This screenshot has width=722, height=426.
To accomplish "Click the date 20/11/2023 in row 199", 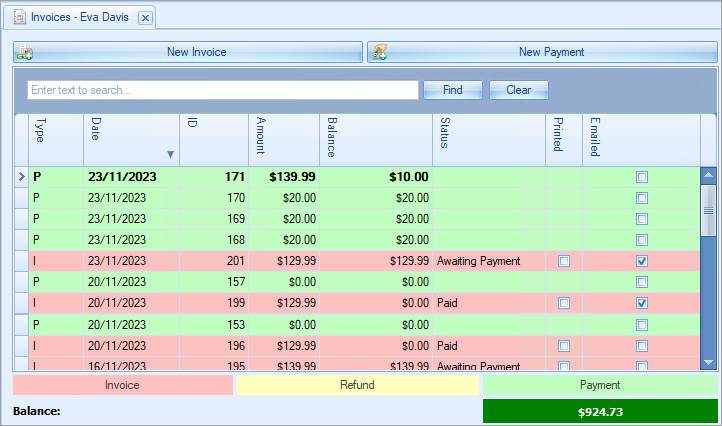I will [x=117, y=303].
